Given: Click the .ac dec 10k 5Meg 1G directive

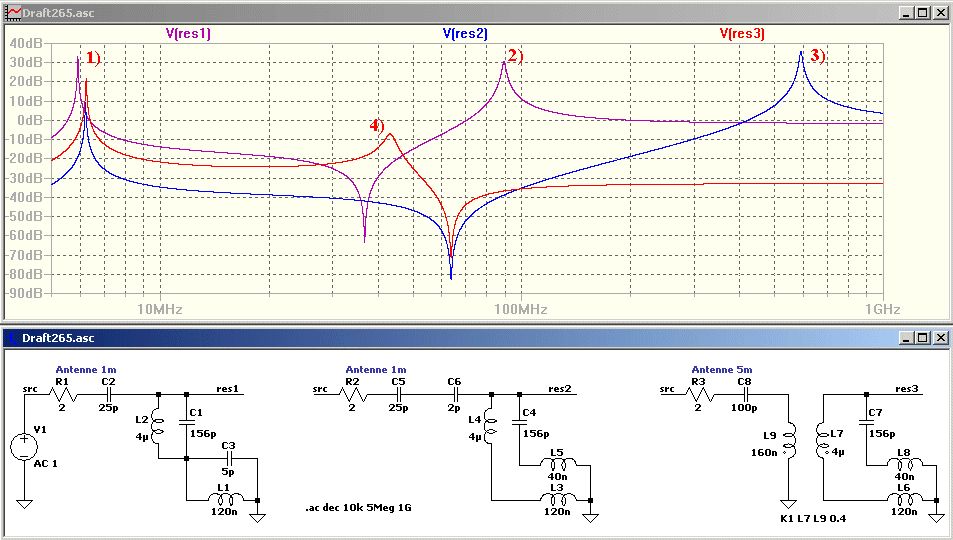Looking at the screenshot, I should tap(359, 507).
